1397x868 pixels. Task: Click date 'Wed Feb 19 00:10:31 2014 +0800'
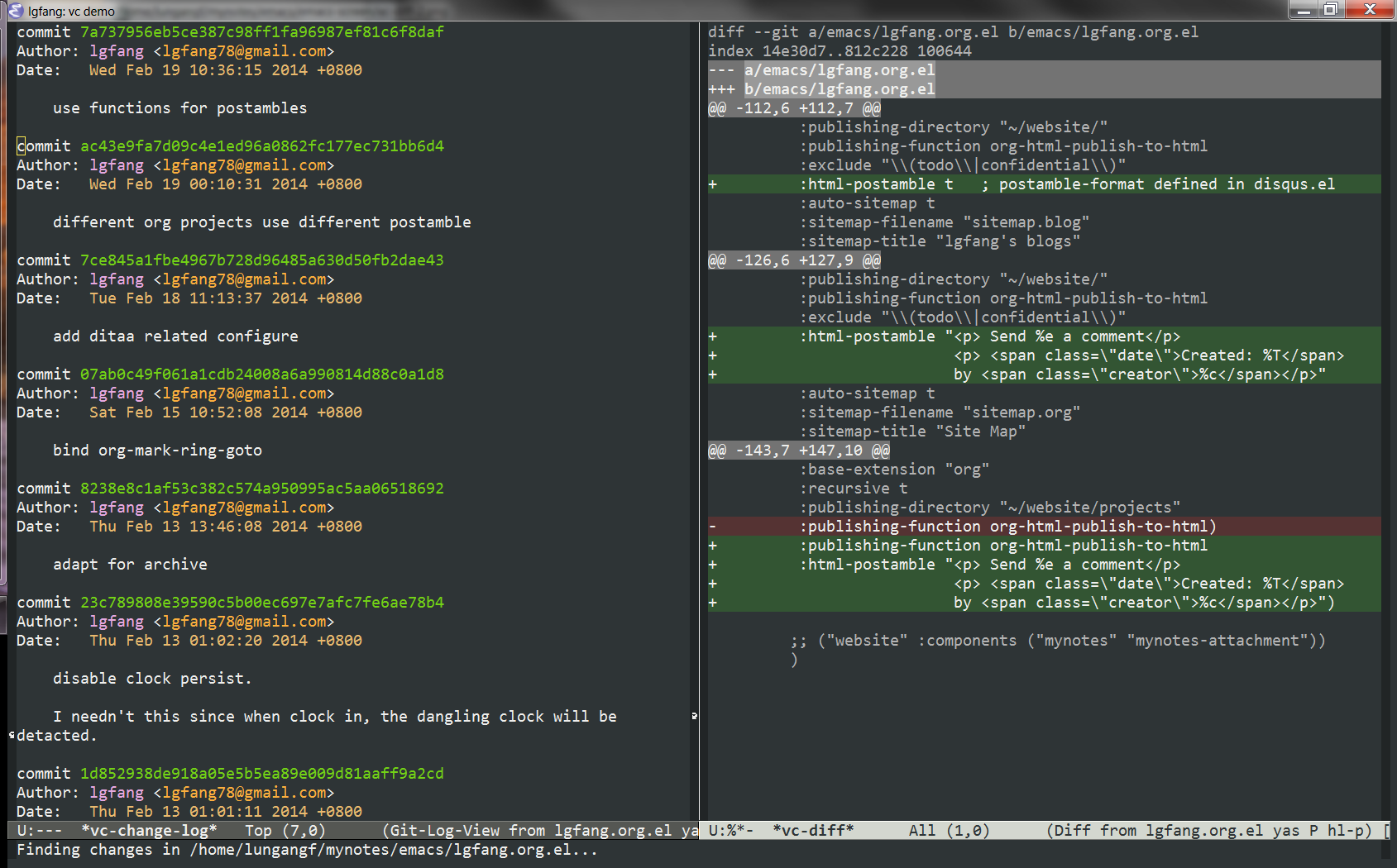click(226, 184)
